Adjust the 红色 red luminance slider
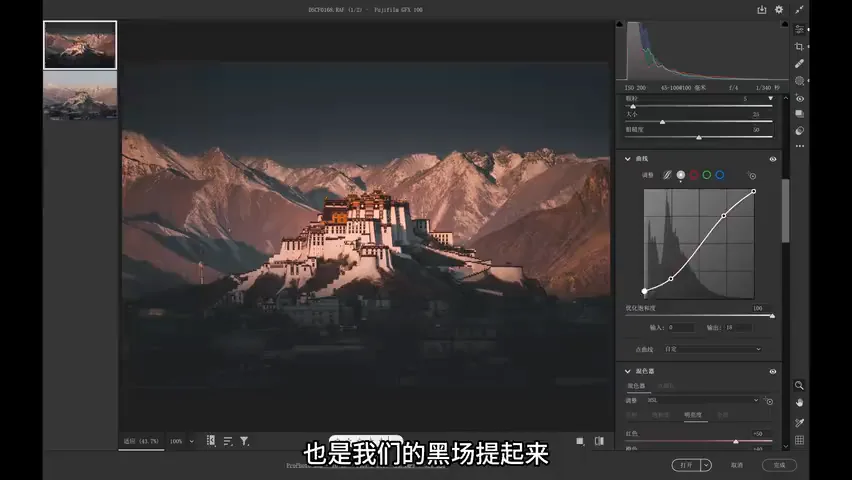852x480 pixels. [699, 441]
